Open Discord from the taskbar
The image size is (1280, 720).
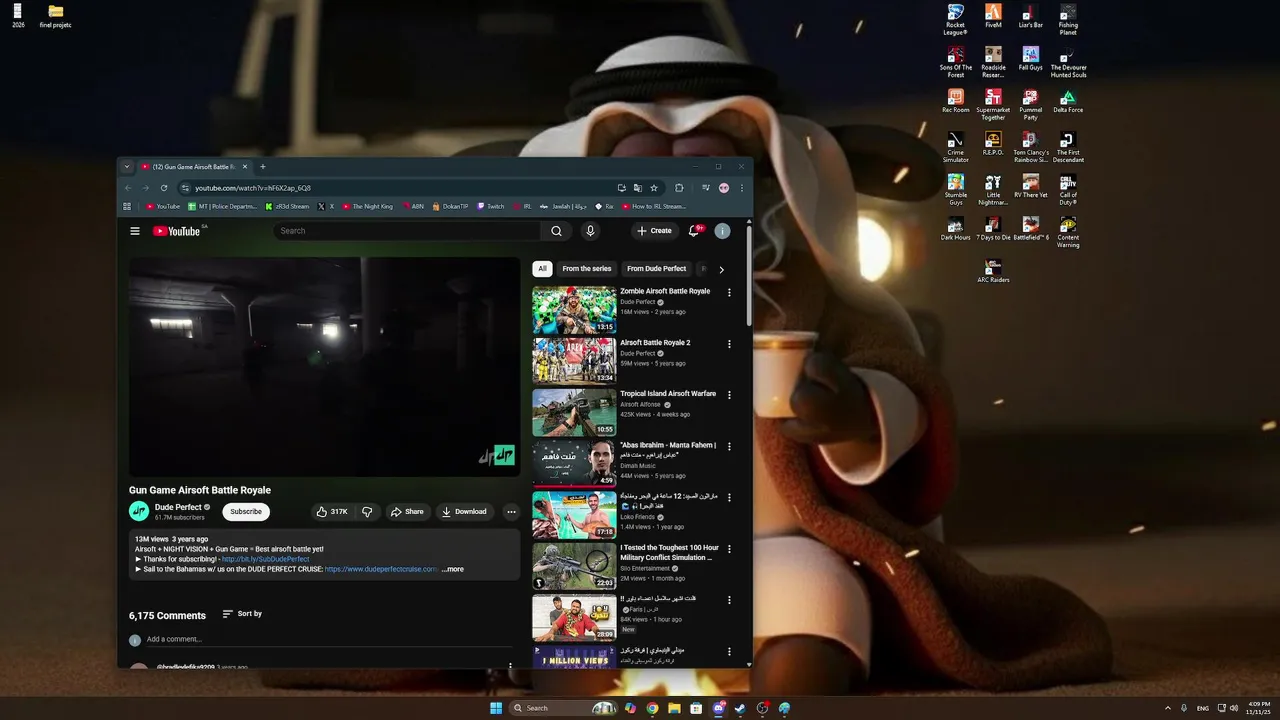(718, 708)
